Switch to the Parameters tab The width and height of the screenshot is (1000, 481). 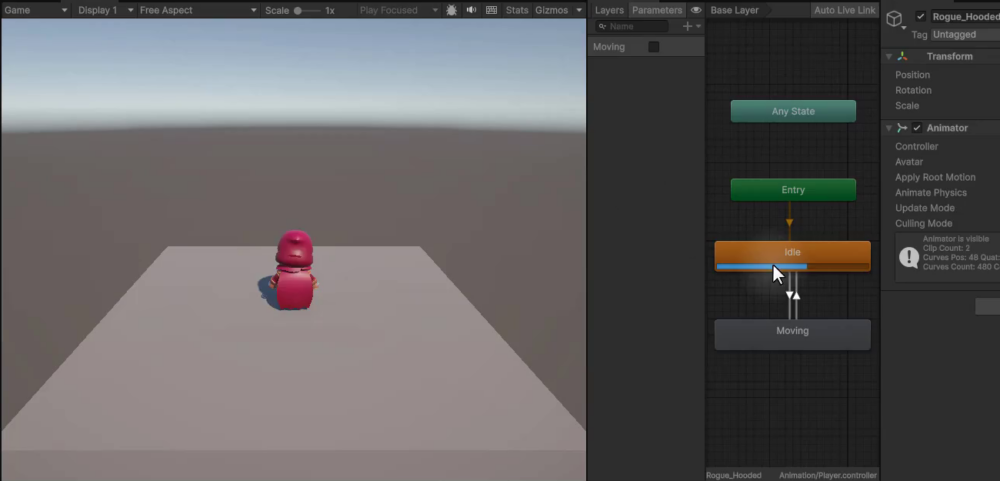coord(657,10)
